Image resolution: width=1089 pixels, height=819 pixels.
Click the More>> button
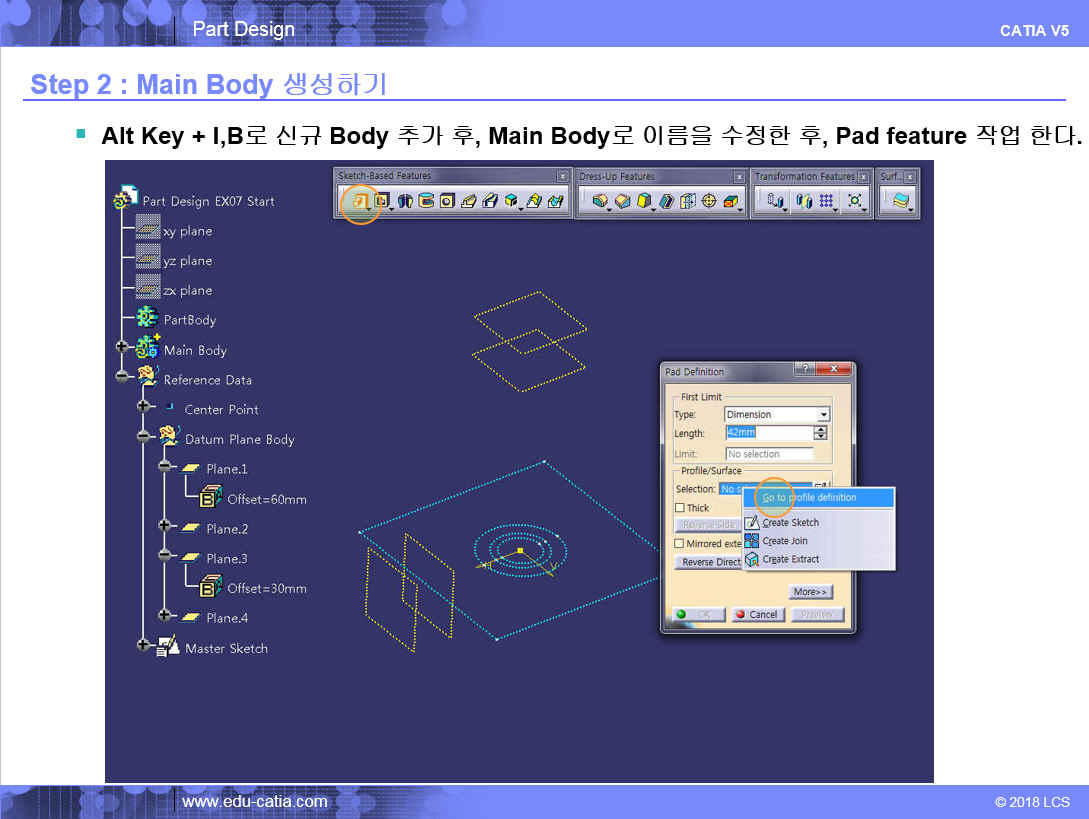click(811, 592)
